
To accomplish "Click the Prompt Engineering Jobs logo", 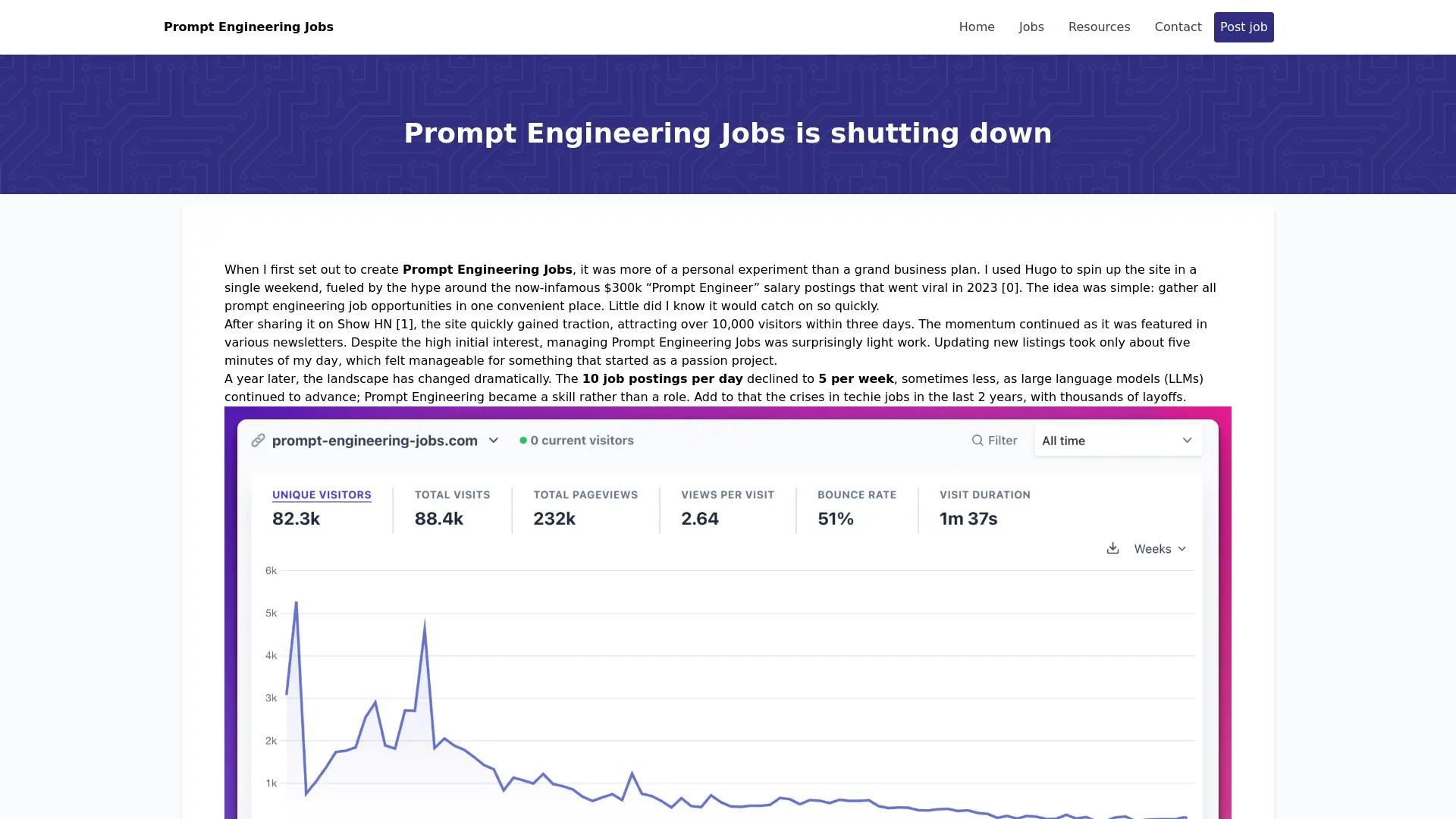I will click(x=249, y=27).
